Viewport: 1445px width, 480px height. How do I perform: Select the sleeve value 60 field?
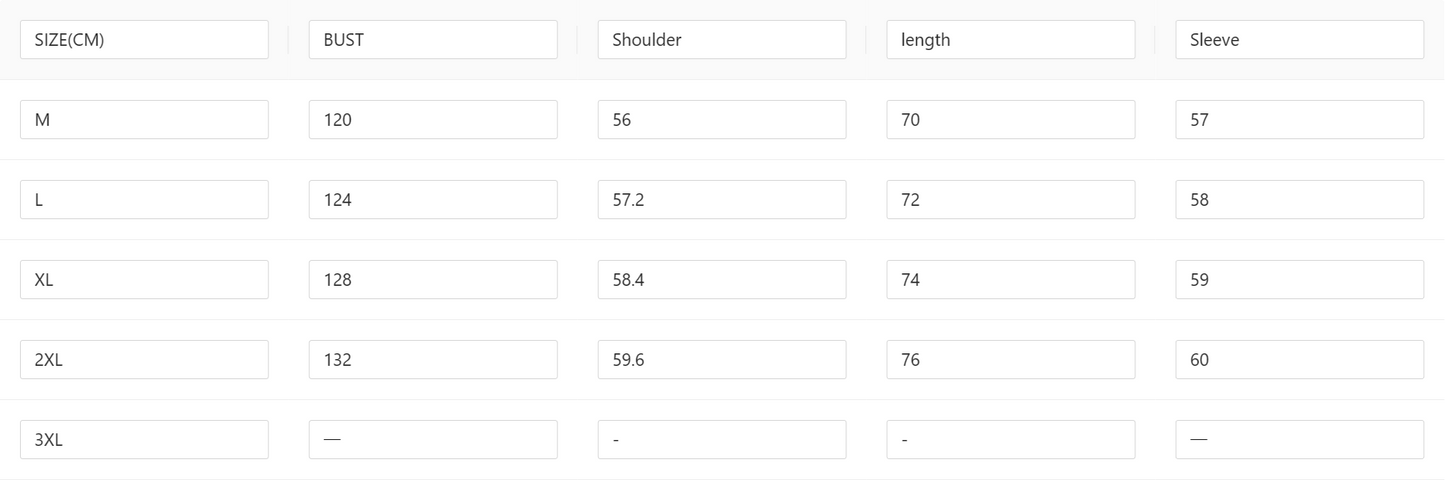[1299, 360]
